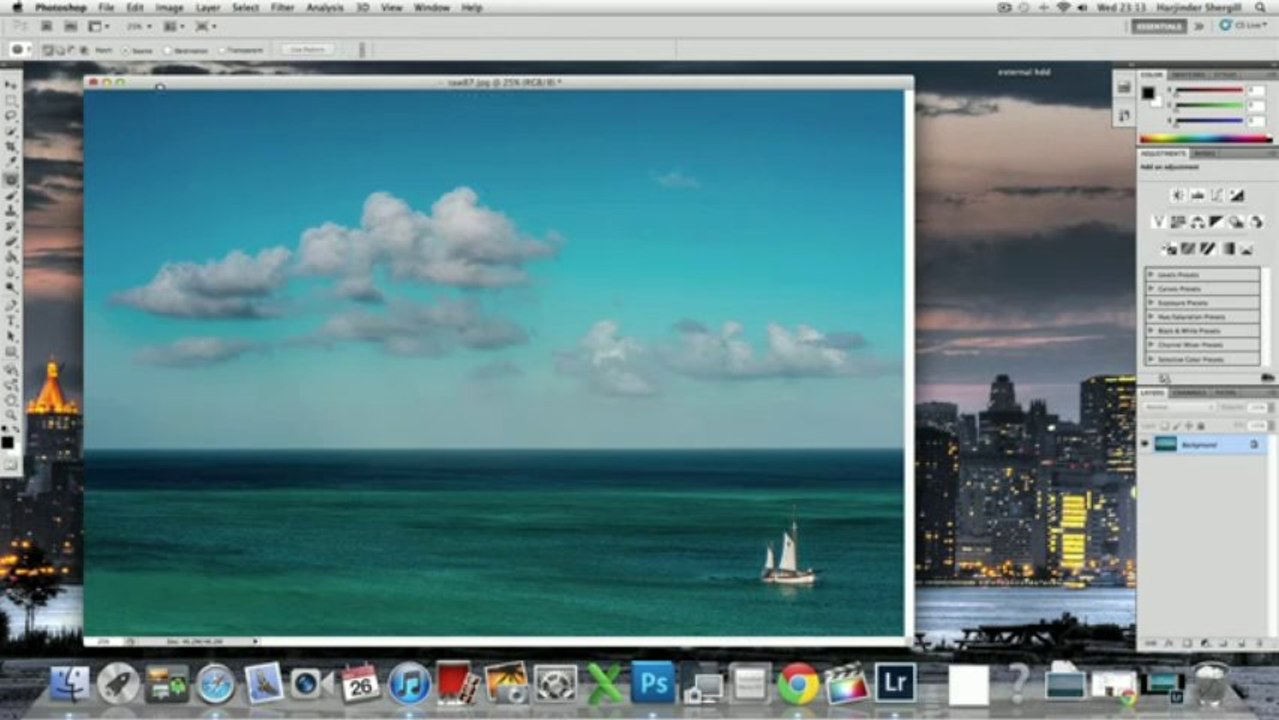This screenshot has height=720, width=1279.
Task: Click the Use Pattern button
Action: pos(307,50)
